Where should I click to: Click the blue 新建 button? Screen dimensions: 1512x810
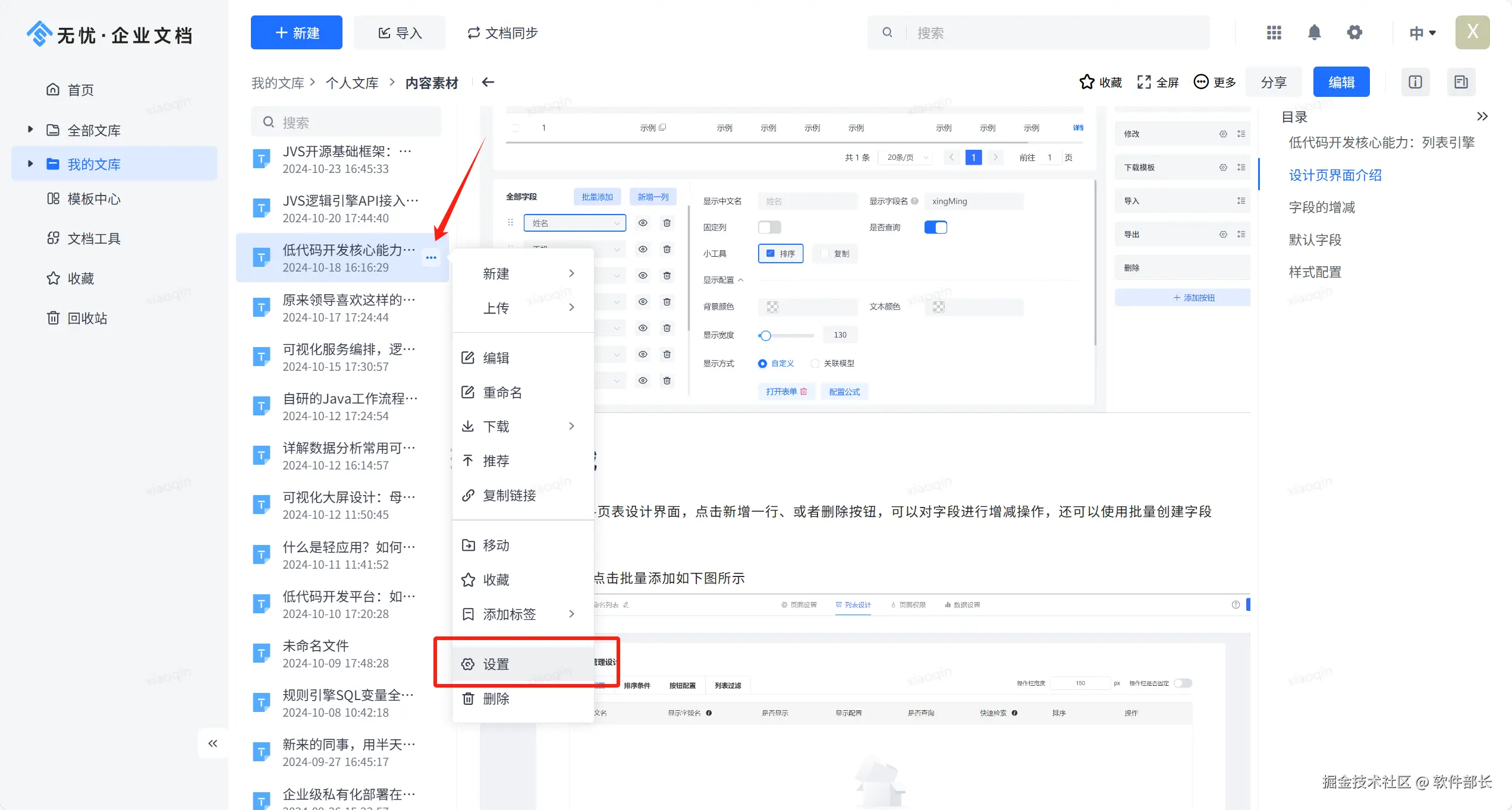tap(296, 33)
